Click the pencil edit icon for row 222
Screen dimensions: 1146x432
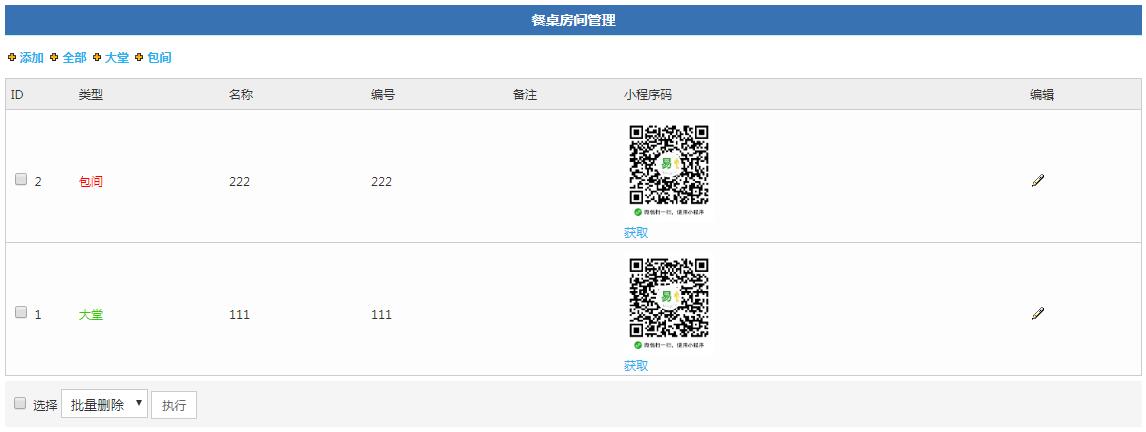(x=1038, y=181)
